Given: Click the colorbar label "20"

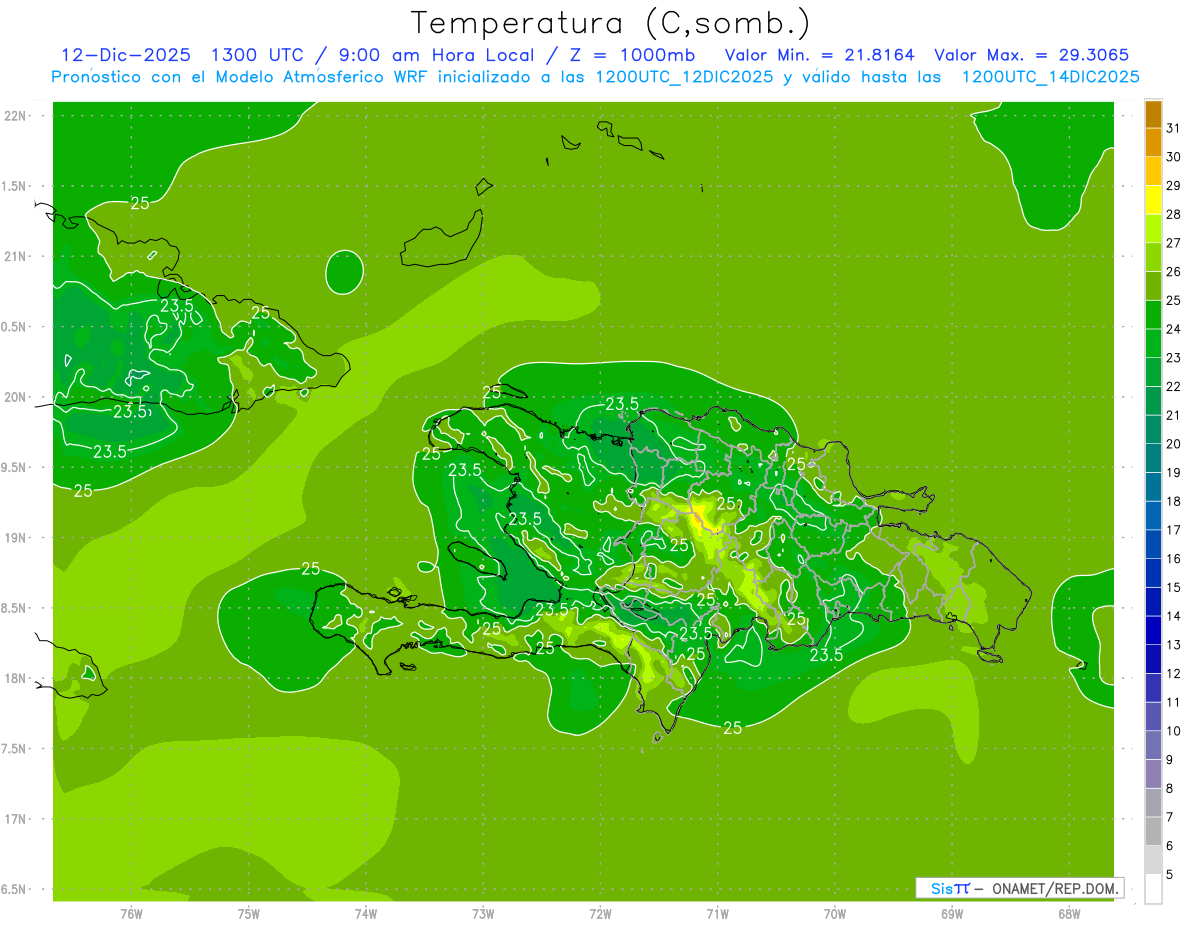Looking at the screenshot, I should coord(1173,444).
